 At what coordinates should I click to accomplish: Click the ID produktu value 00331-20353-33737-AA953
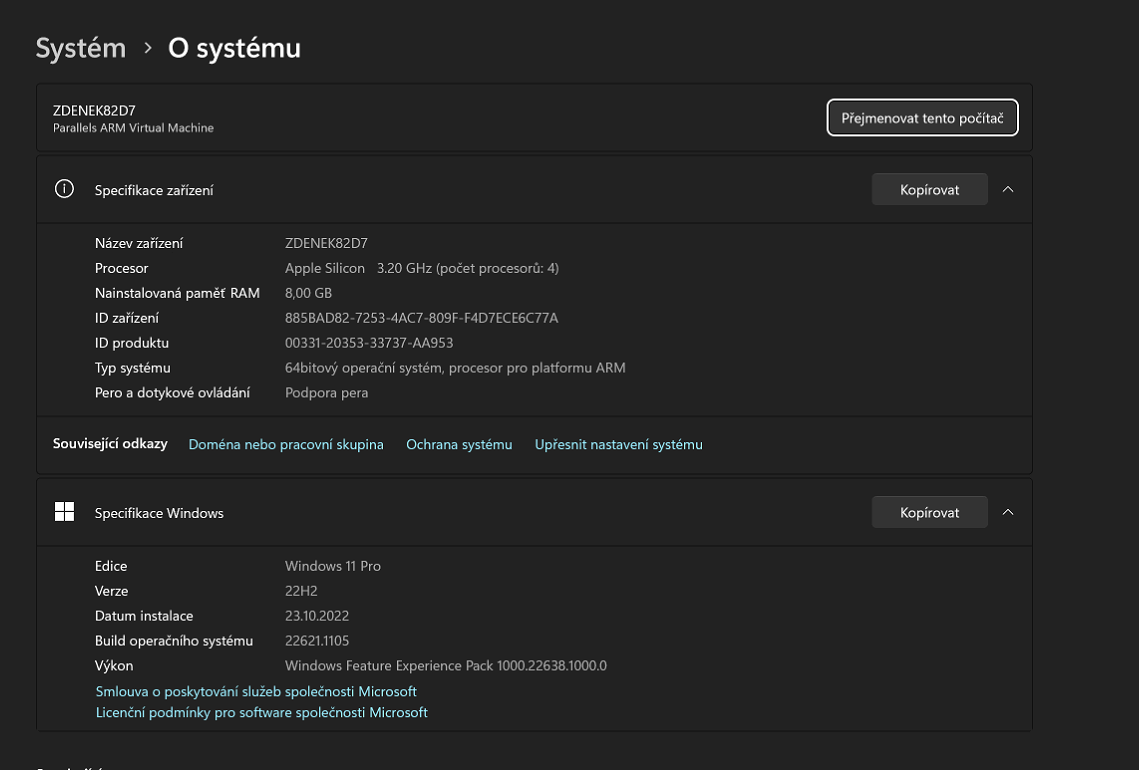point(369,343)
